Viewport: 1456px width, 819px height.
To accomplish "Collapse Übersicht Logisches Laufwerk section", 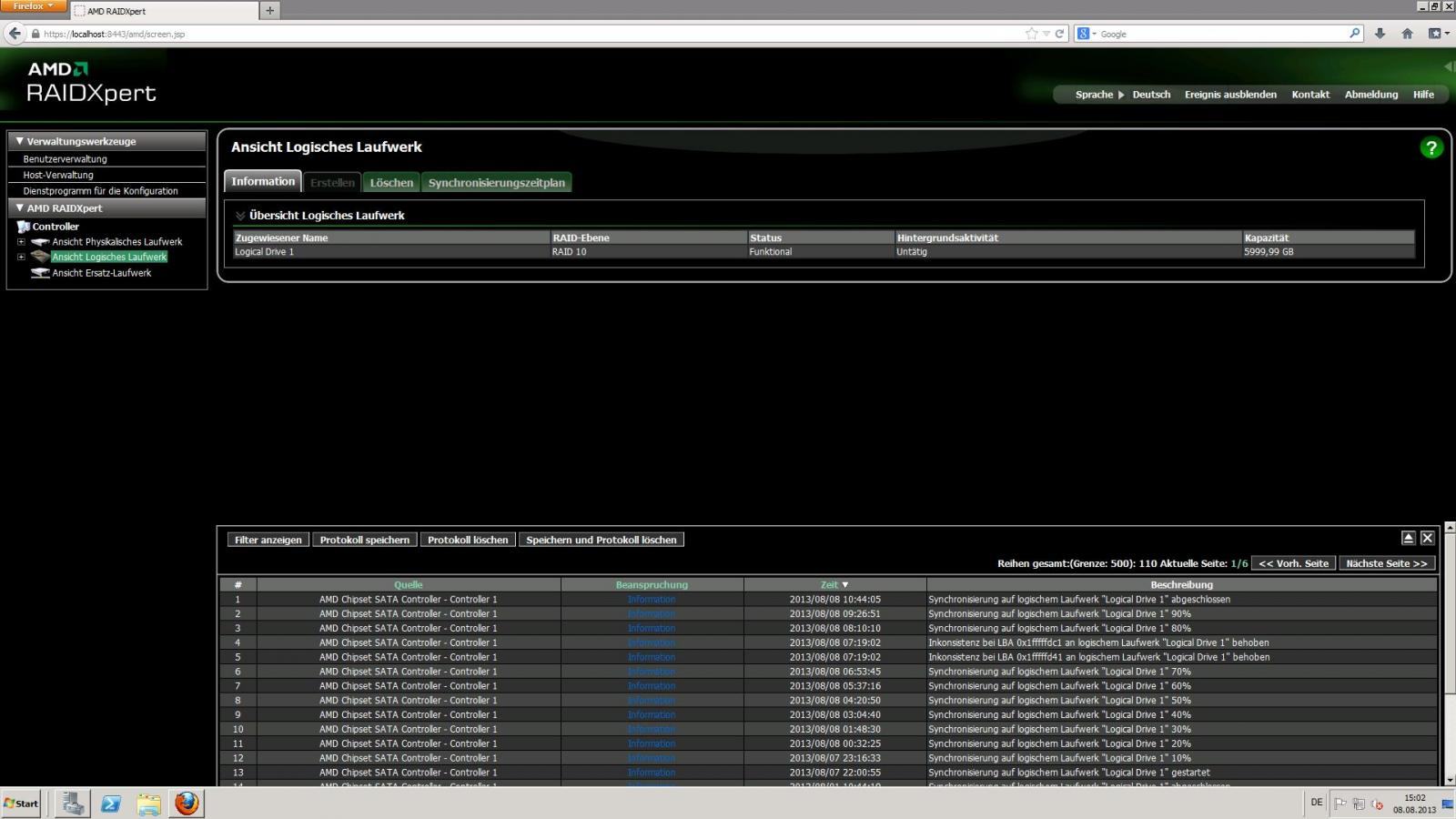I will (240, 216).
